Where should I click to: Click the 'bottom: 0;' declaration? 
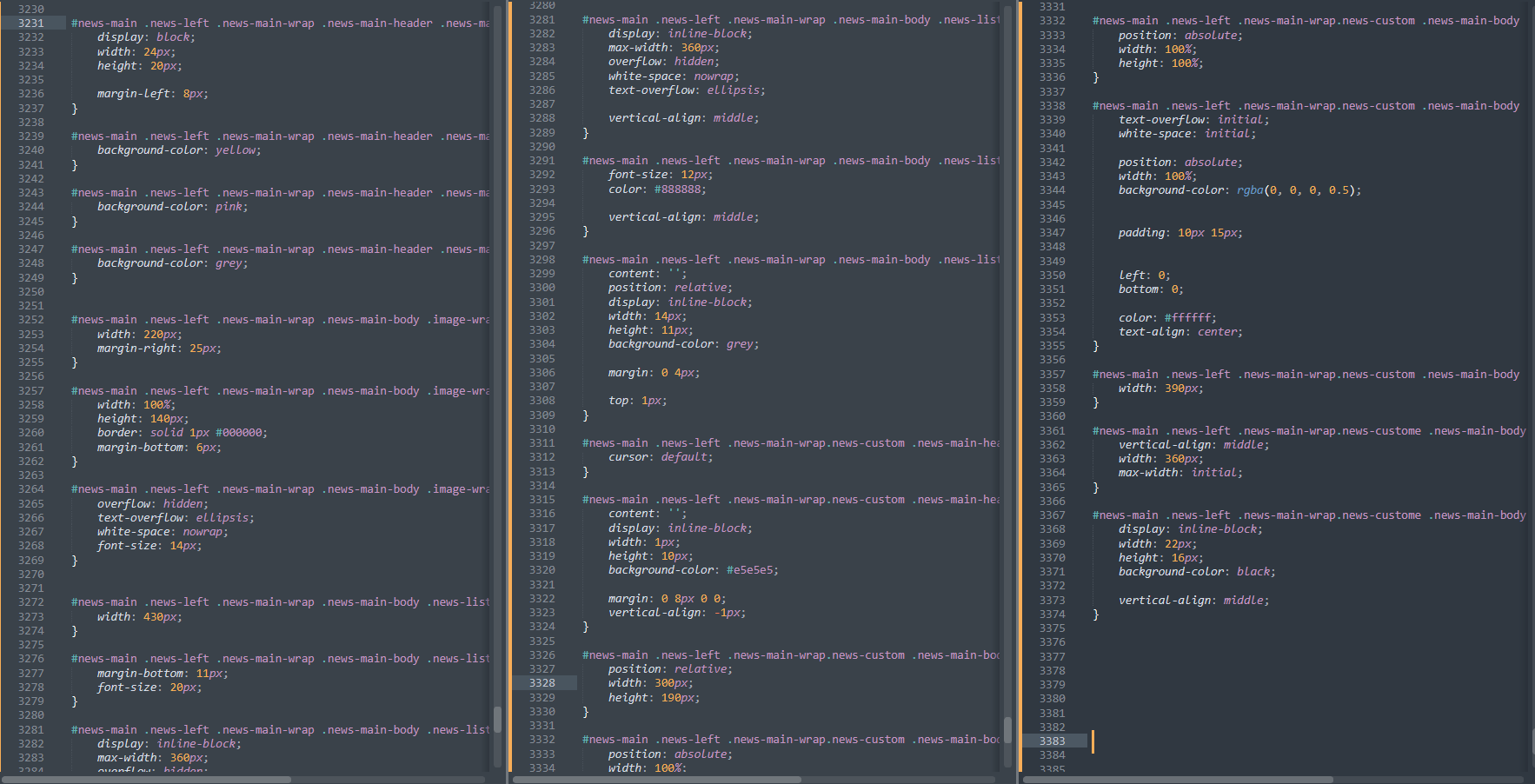[x=1151, y=289]
